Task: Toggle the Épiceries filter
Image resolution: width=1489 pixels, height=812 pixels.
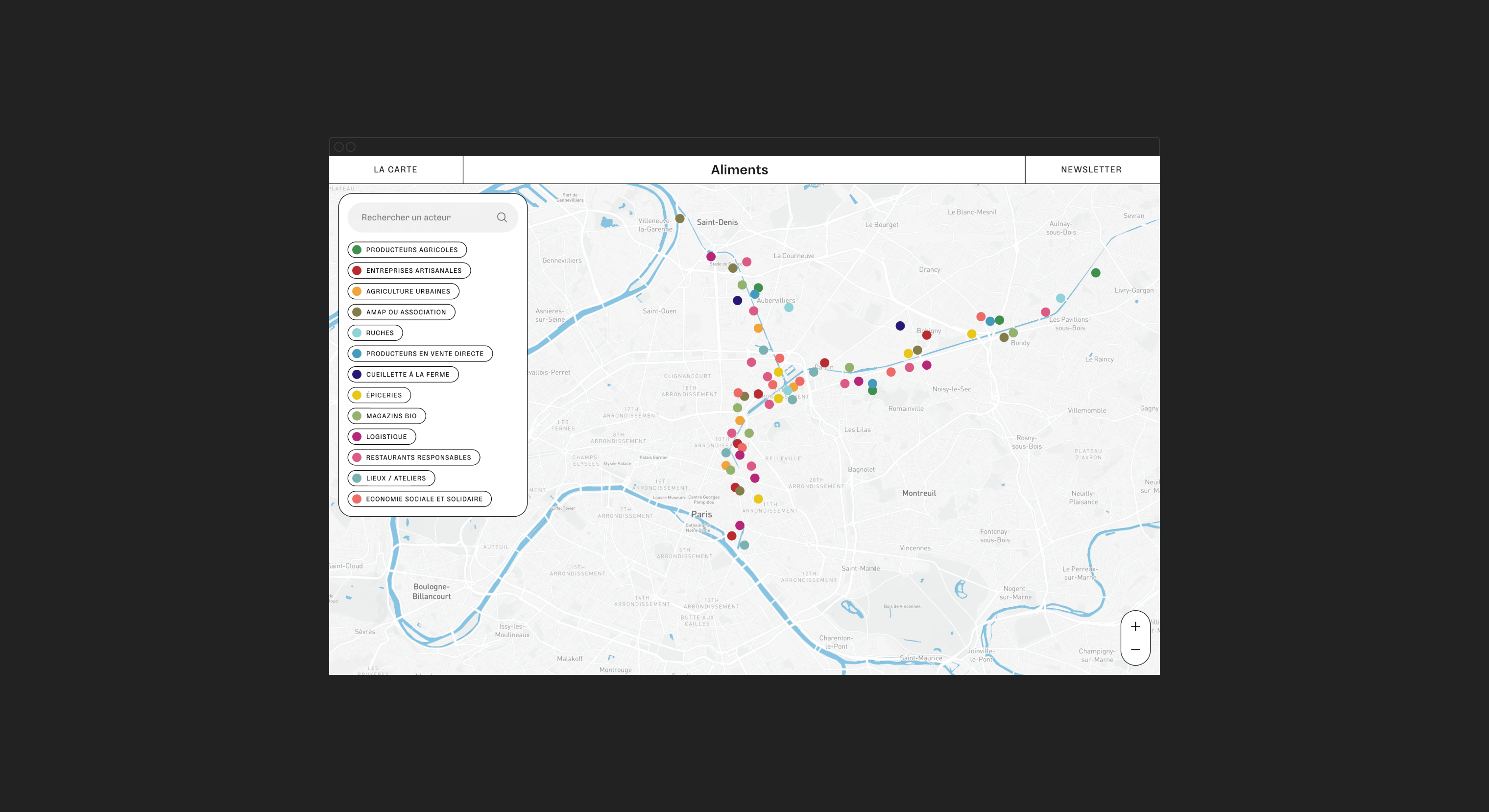Action: [379, 395]
